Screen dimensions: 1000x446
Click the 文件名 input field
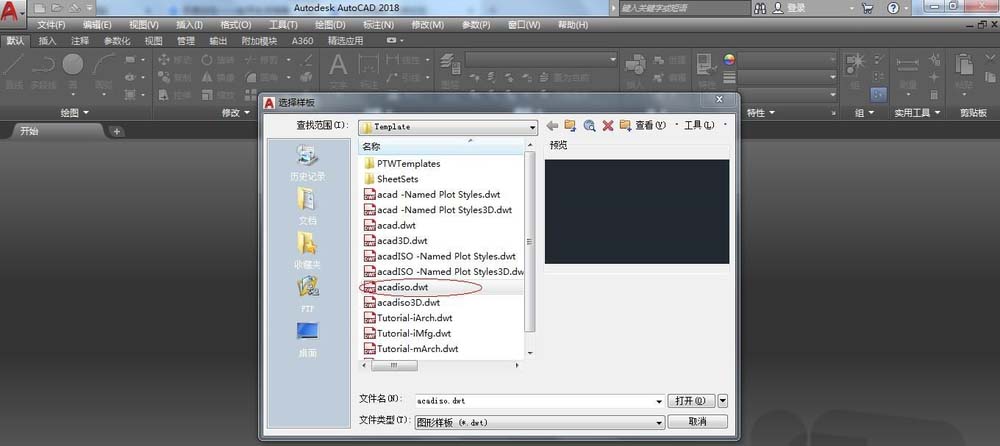click(x=534, y=401)
